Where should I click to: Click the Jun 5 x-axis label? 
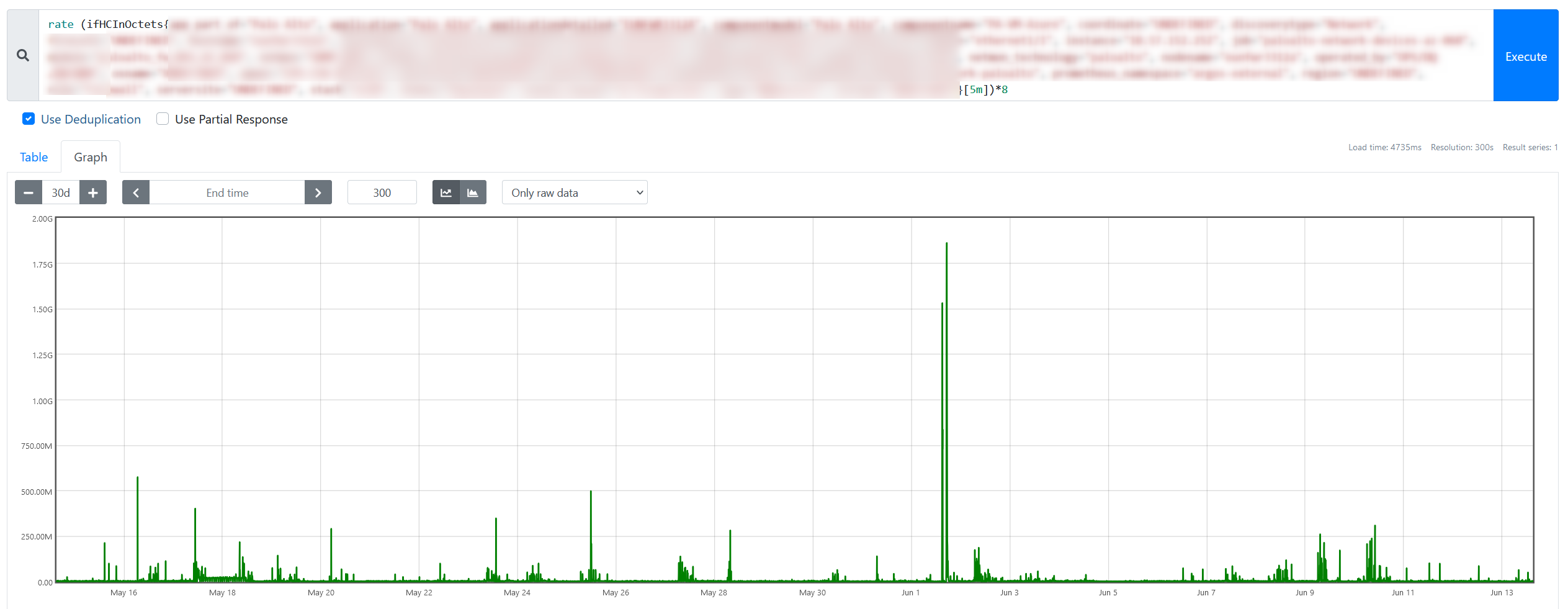(x=1108, y=592)
